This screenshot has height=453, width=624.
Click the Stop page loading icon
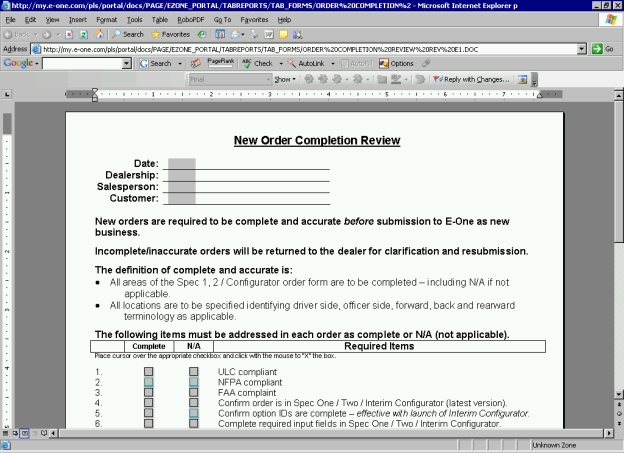(x=69, y=35)
